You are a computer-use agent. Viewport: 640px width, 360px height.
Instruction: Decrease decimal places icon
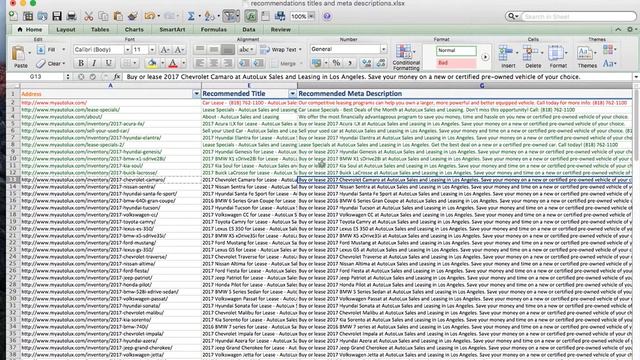click(381, 63)
